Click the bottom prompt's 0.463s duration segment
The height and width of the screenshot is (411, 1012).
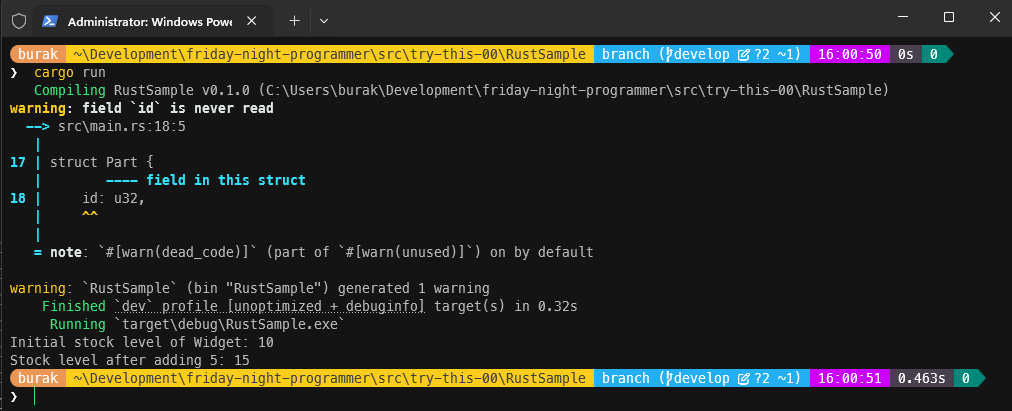point(921,379)
